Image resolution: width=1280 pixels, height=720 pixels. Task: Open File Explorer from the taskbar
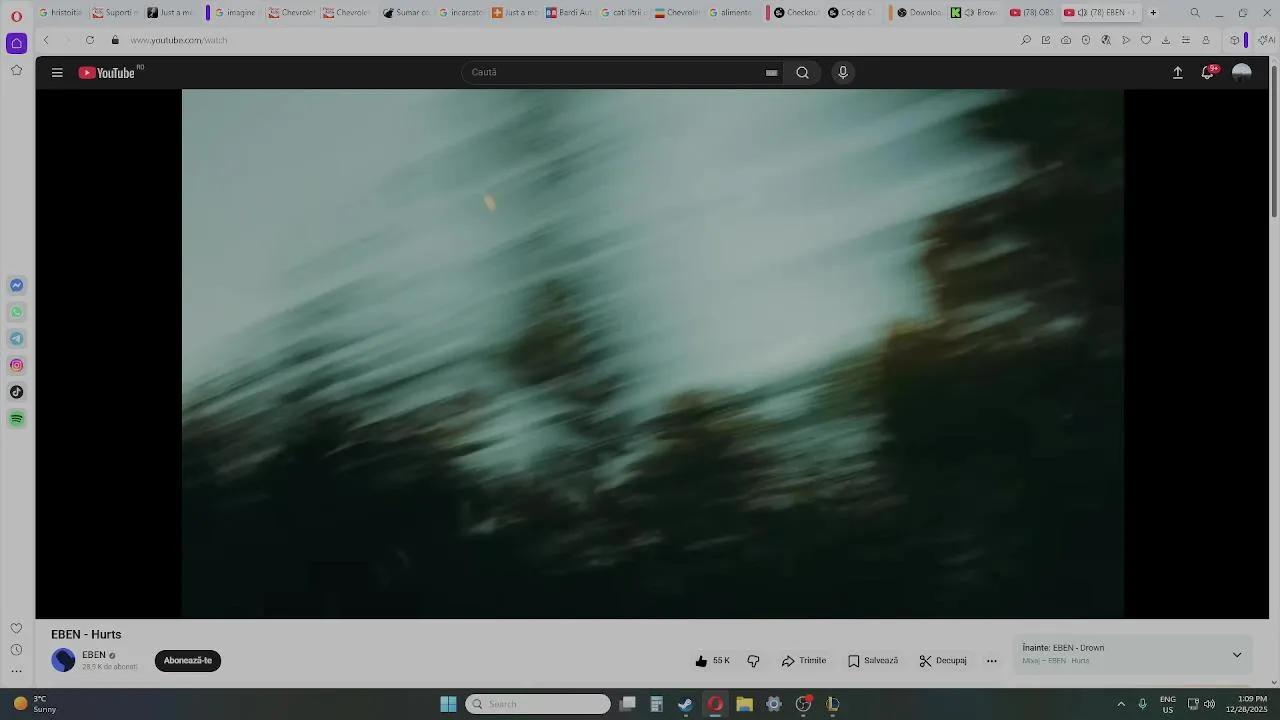[x=744, y=704]
